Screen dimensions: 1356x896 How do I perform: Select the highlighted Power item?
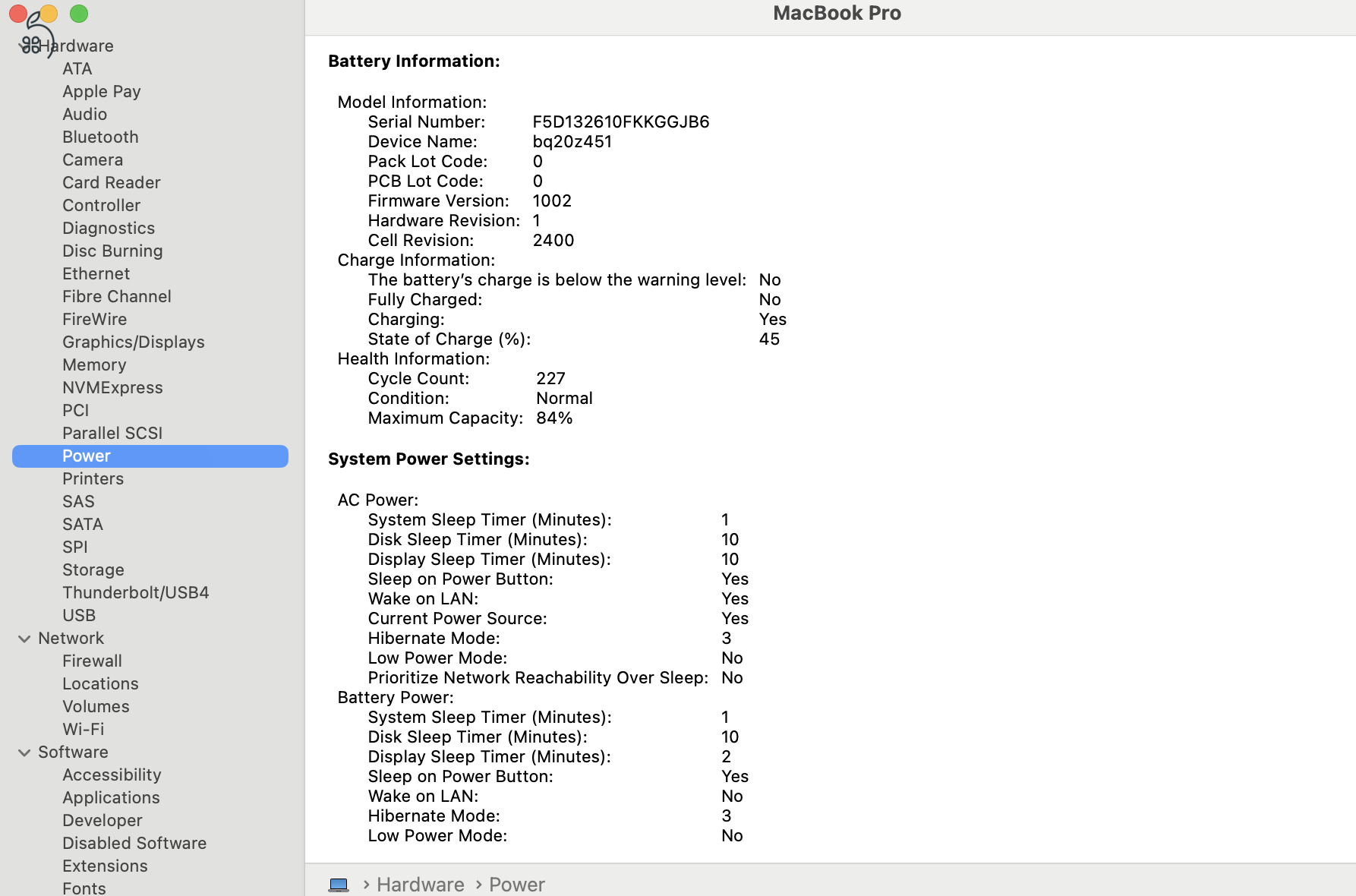point(150,456)
